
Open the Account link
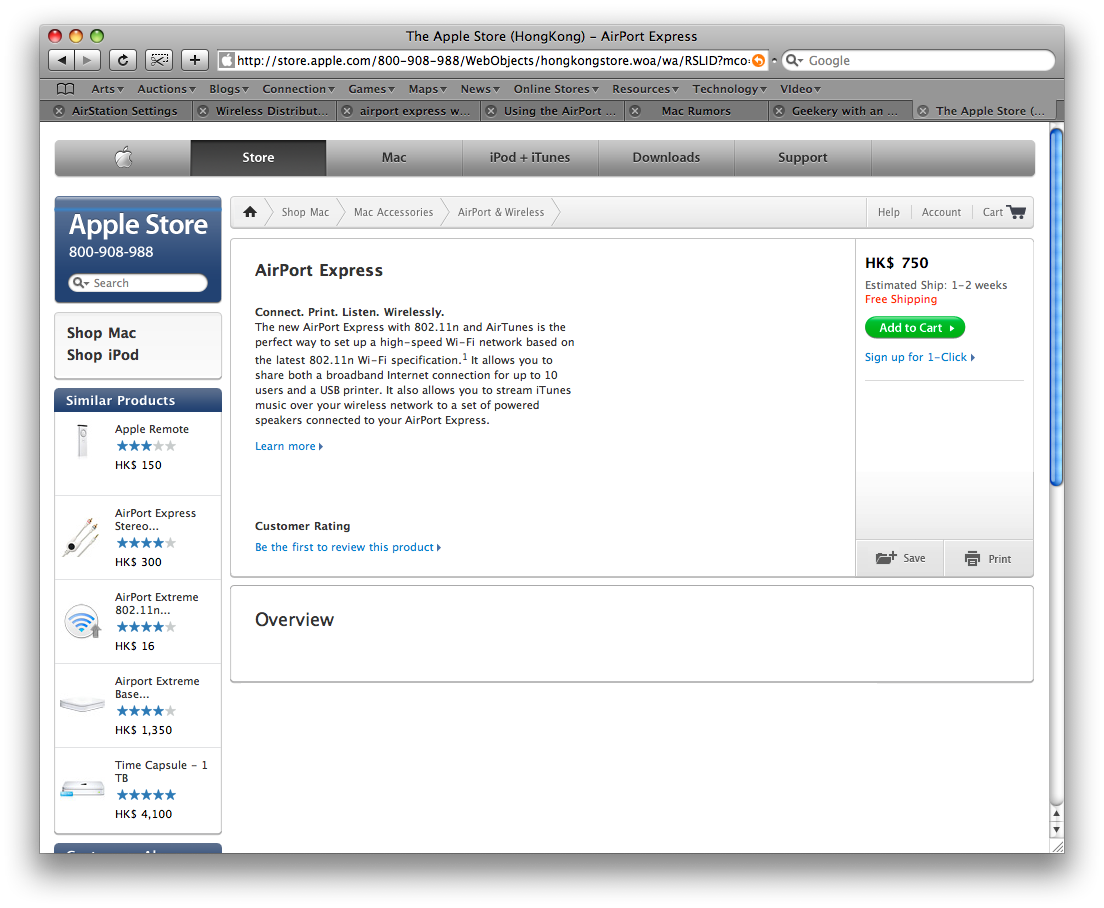pyautogui.click(x=941, y=212)
